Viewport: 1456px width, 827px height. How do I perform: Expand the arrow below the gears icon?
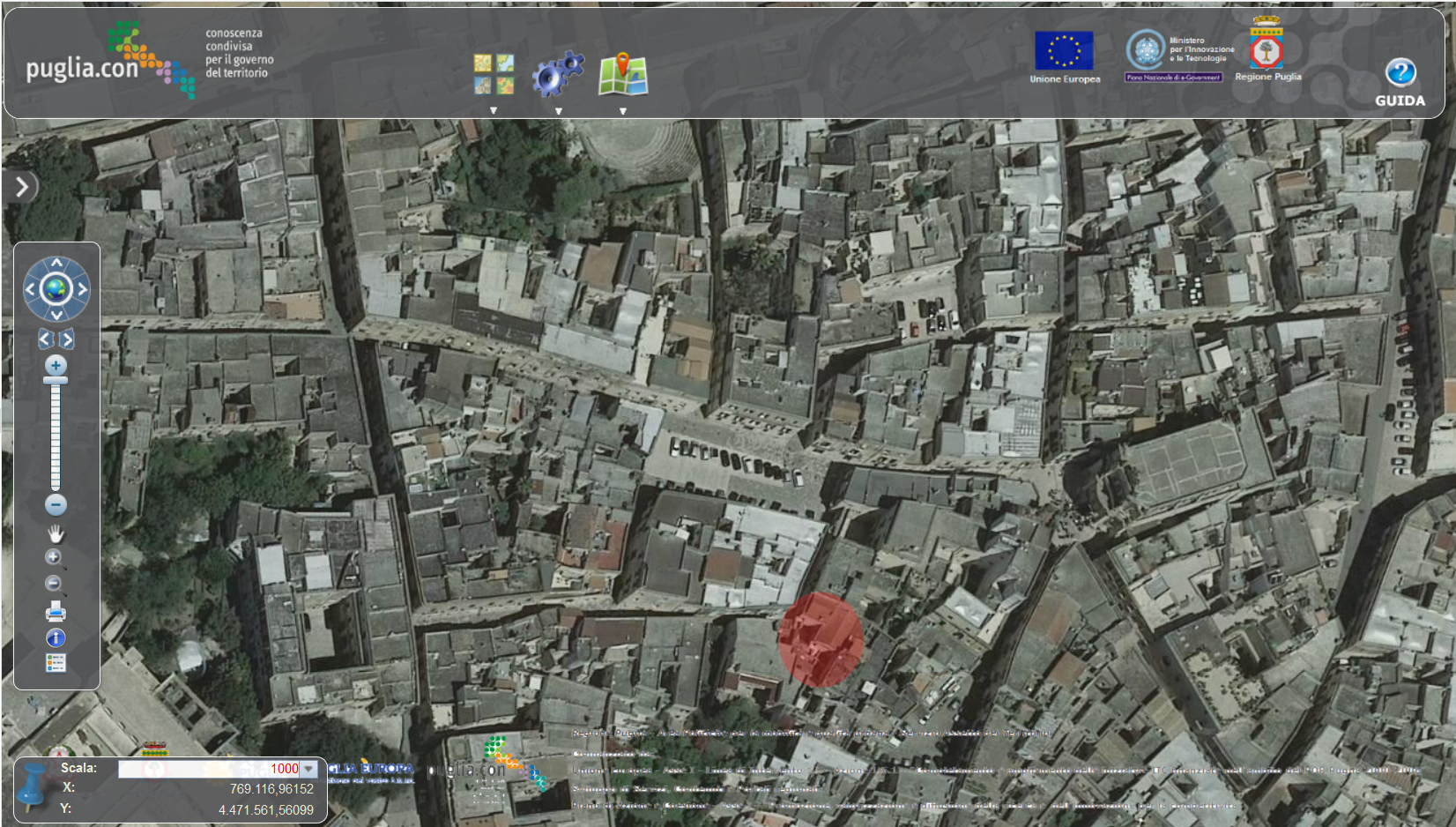point(558,111)
